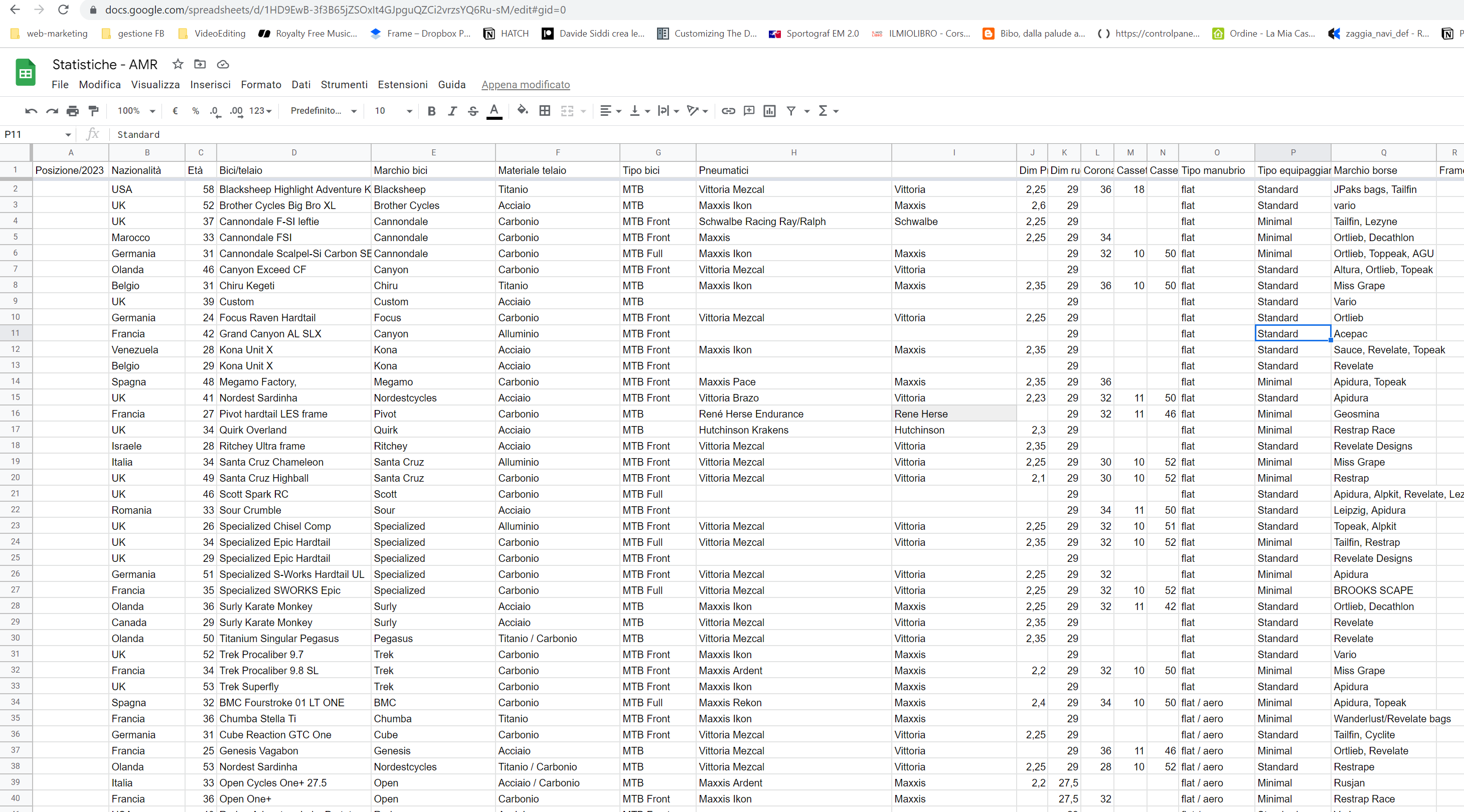Click the Create filter icon
1464x812 pixels.
click(x=790, y=111)
